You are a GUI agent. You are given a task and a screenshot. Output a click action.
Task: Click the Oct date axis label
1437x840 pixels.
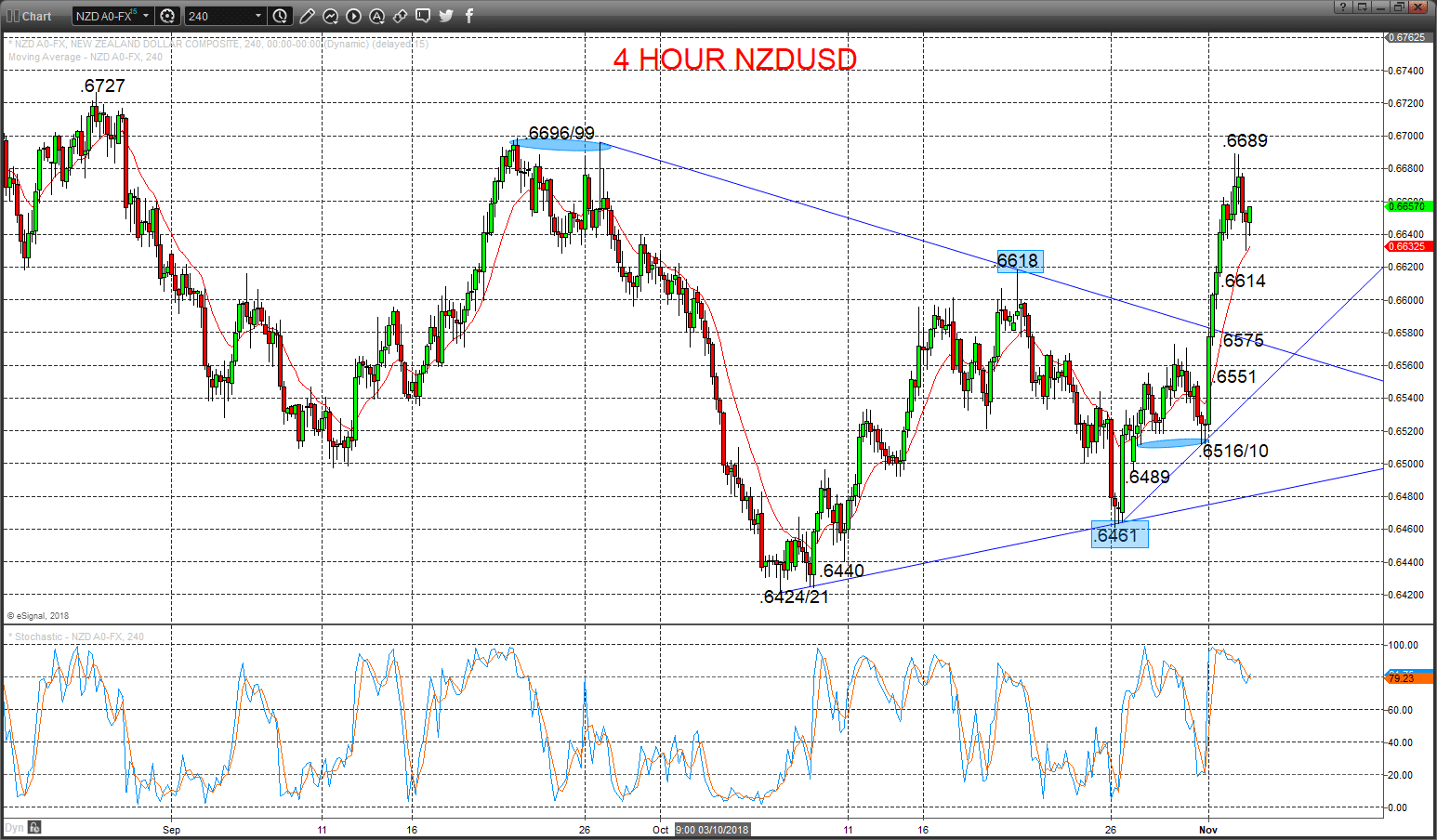click(x=660, y=830)
